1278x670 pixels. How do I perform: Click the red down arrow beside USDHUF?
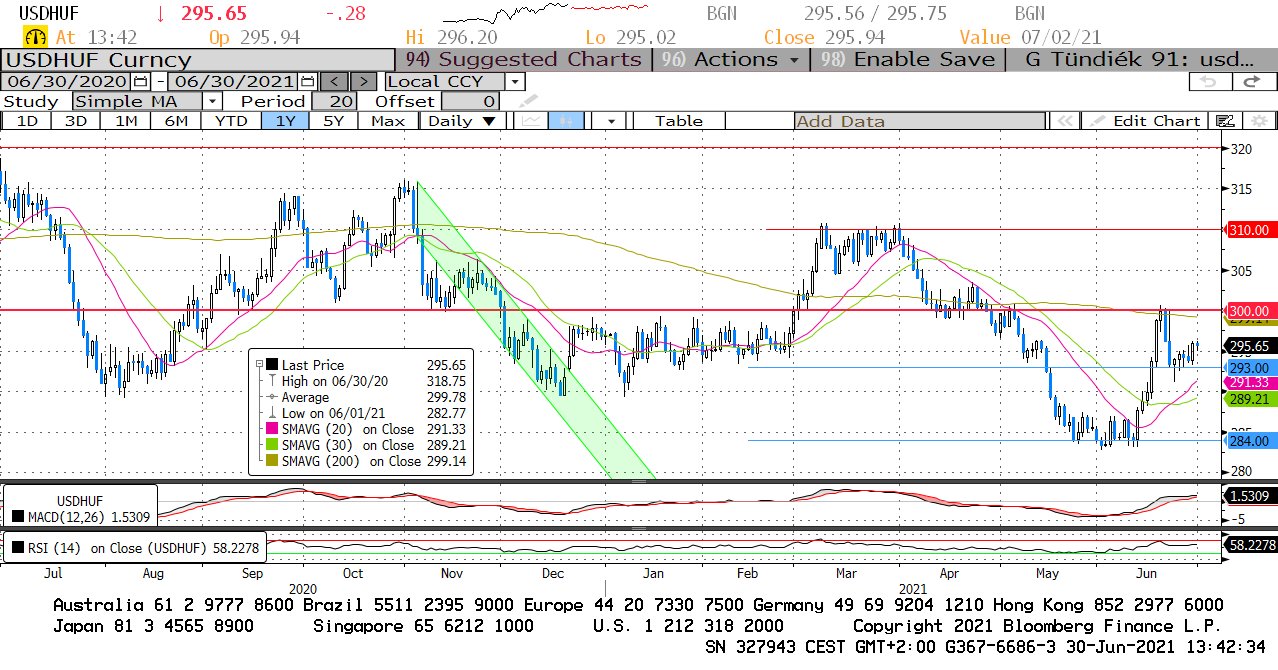point(160,14)
